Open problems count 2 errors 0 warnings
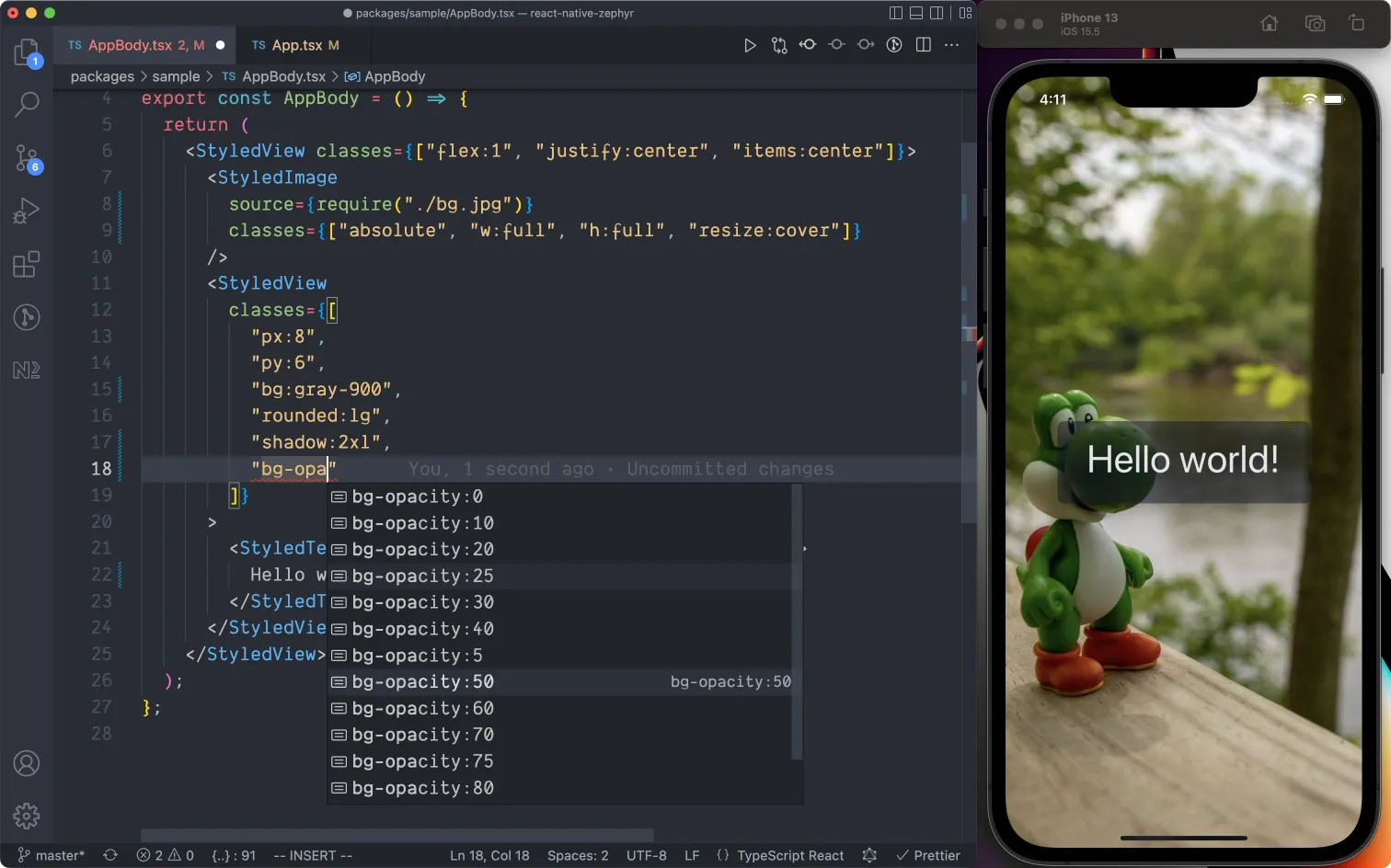This screenshot has height=868, width=1391. click(x=166, y=855)
